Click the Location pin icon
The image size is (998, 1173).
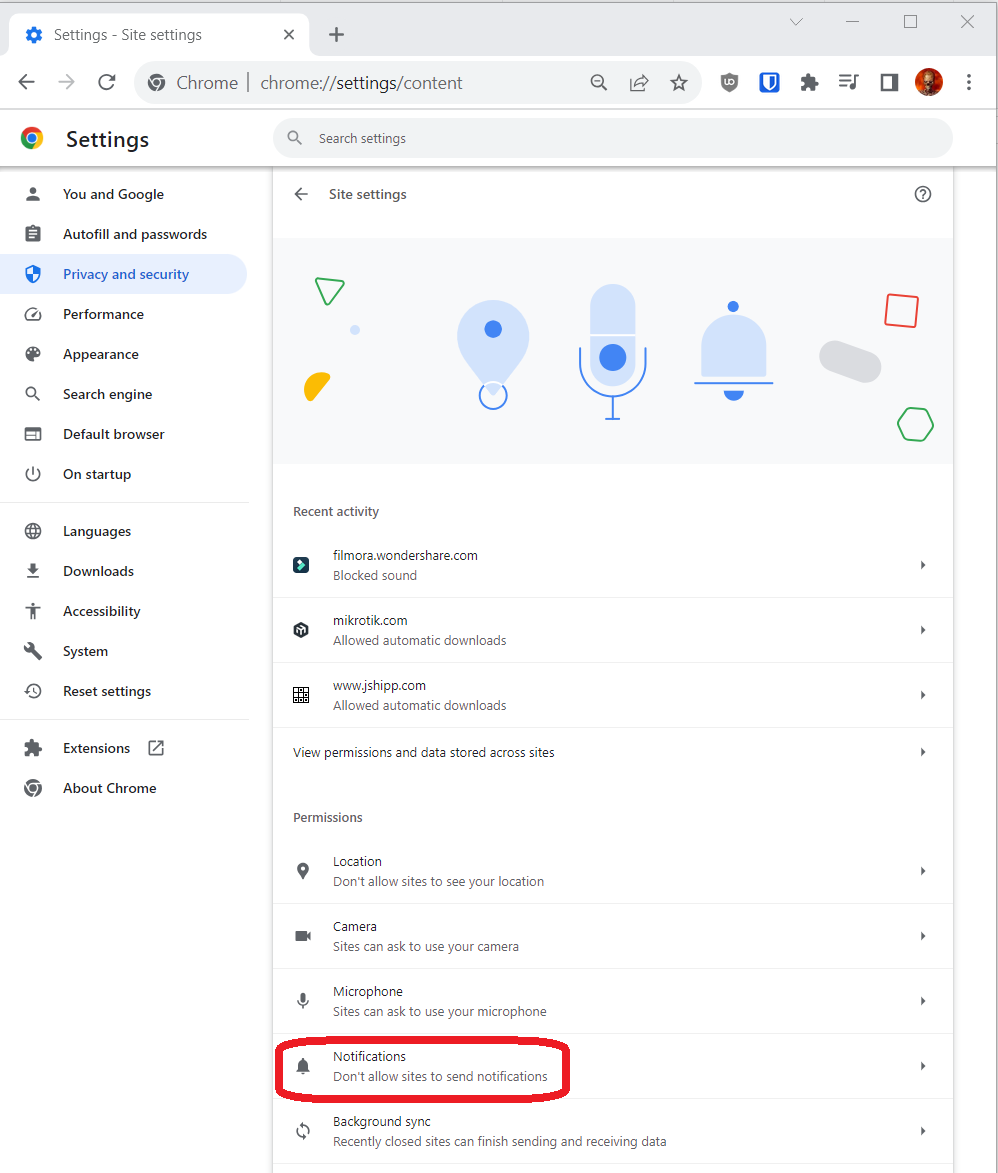click(x=303, y=871)
